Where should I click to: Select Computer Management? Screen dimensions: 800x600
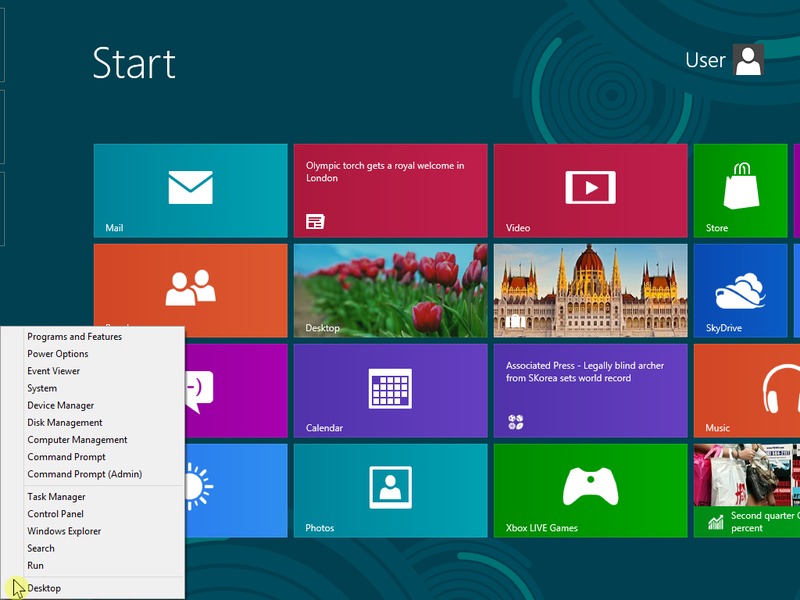click(92, 440)
